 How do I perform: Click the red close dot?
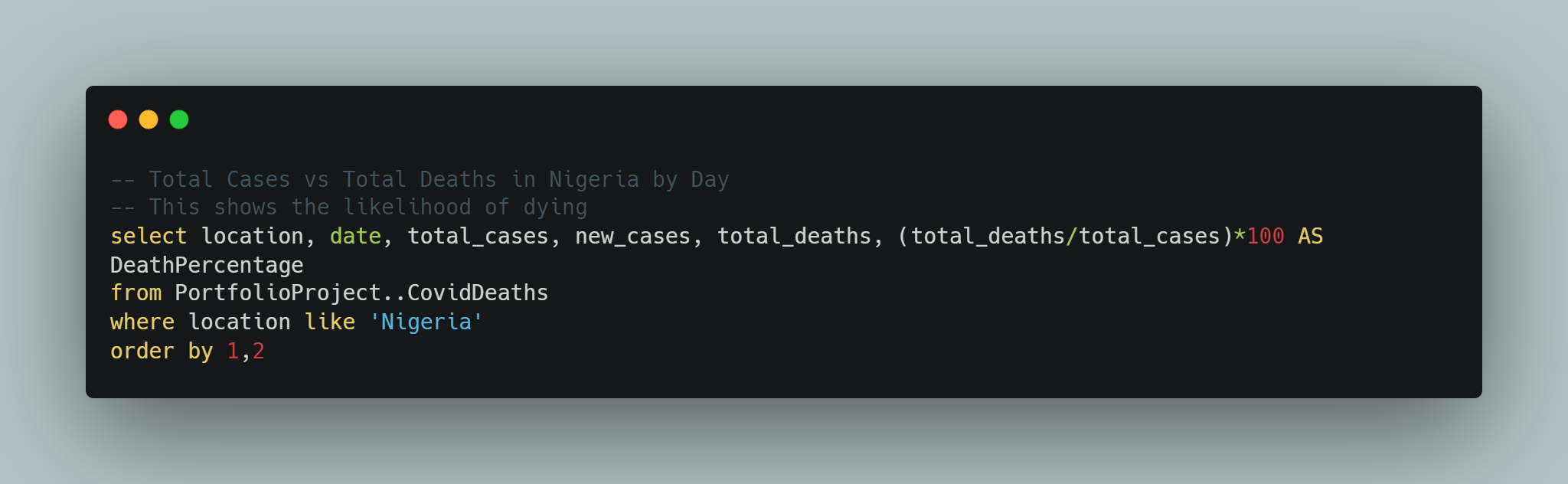click(x=118, y=119)
